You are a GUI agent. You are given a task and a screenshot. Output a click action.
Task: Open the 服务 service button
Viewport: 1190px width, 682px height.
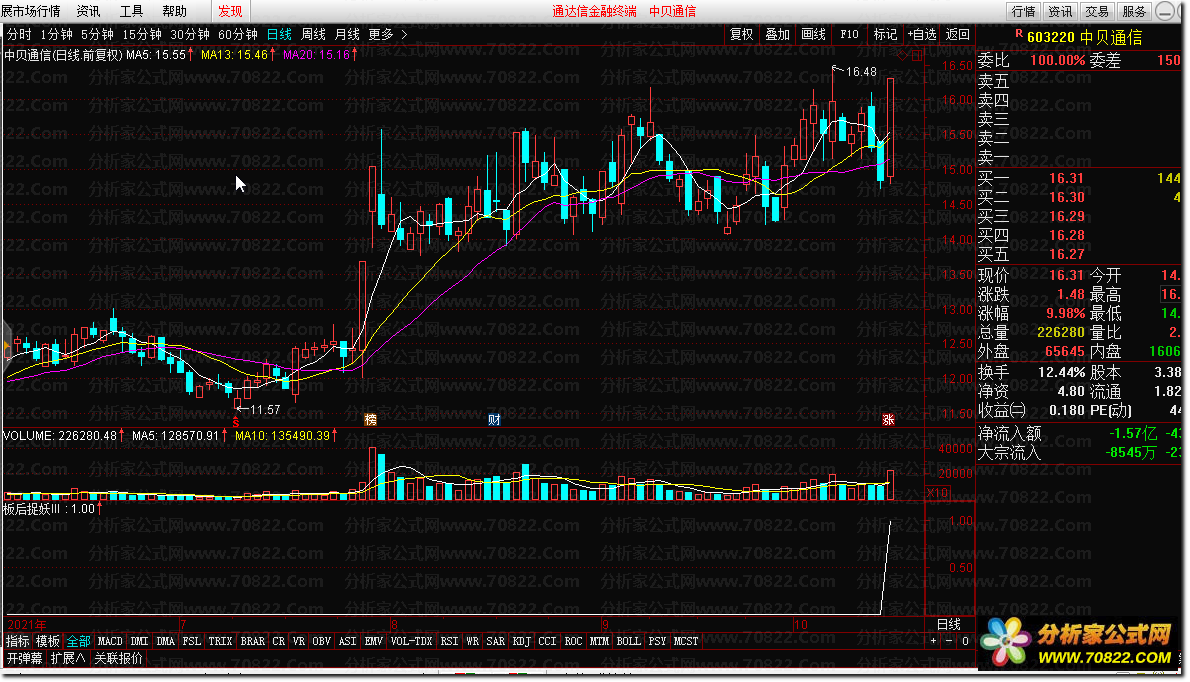point(1134,11)
